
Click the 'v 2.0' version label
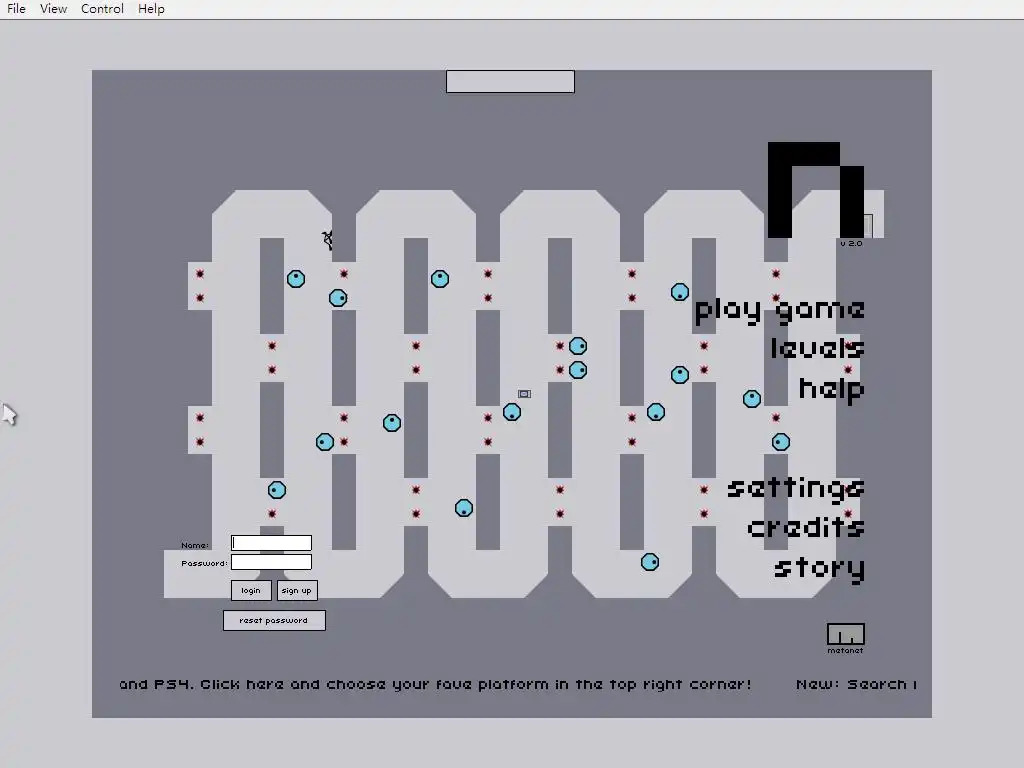click(851, 244)
